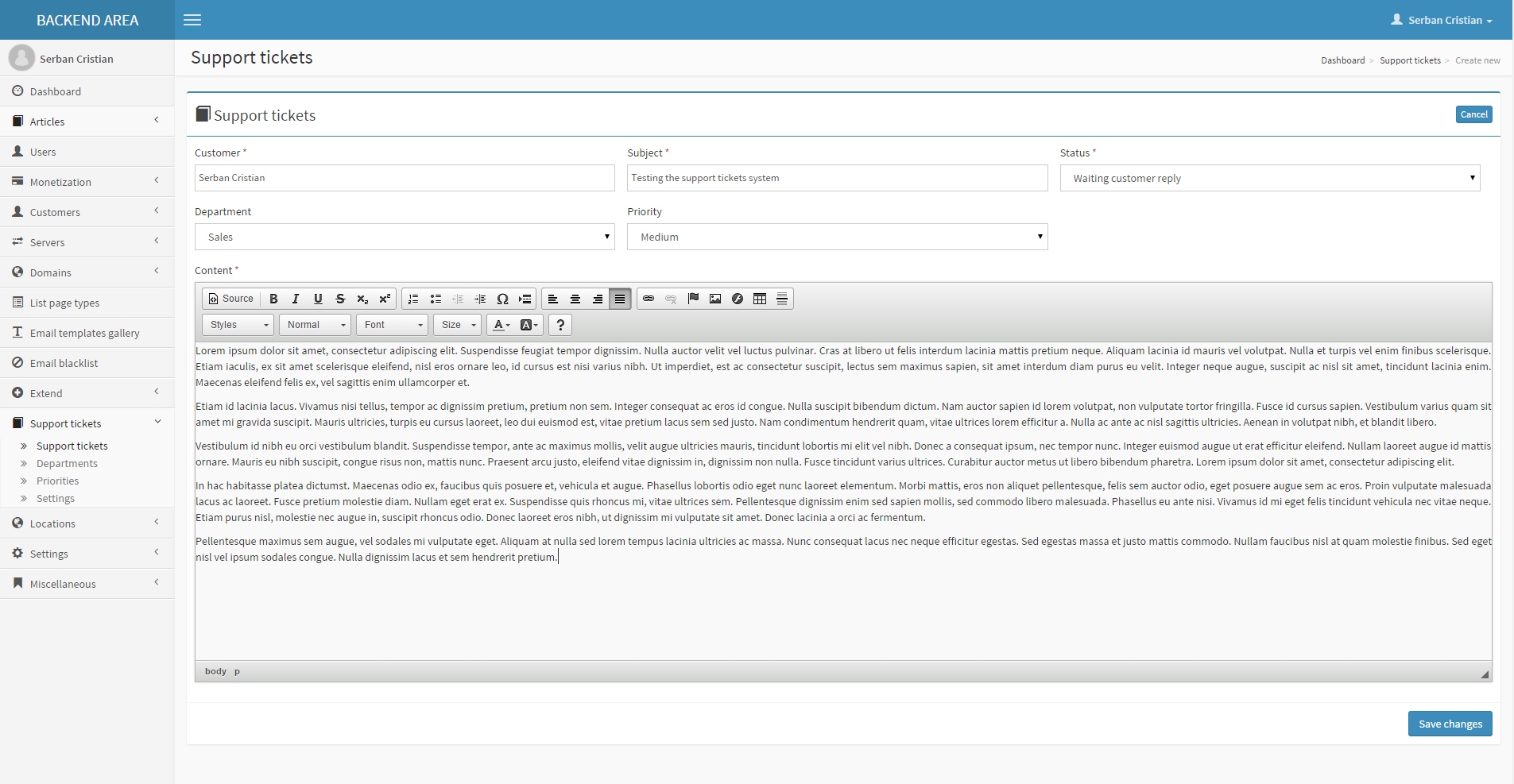Click the Save changes button

pos(1450,724)
